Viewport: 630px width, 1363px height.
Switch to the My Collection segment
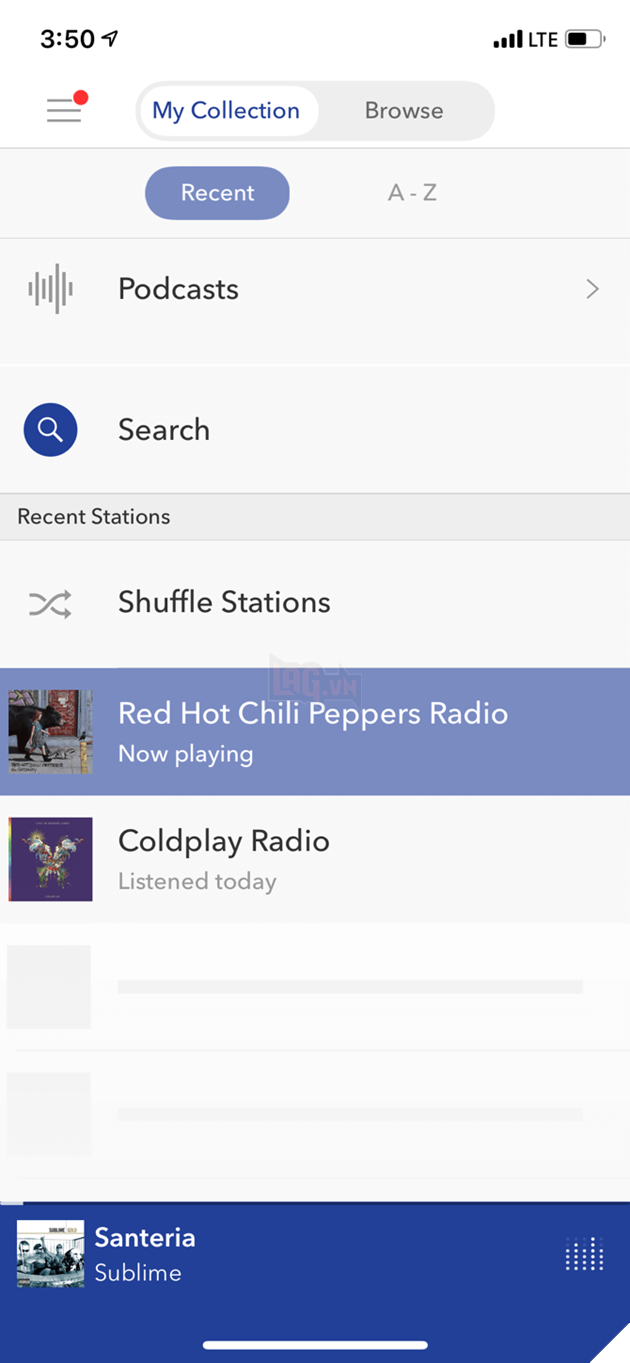click(x=227, y=111)
